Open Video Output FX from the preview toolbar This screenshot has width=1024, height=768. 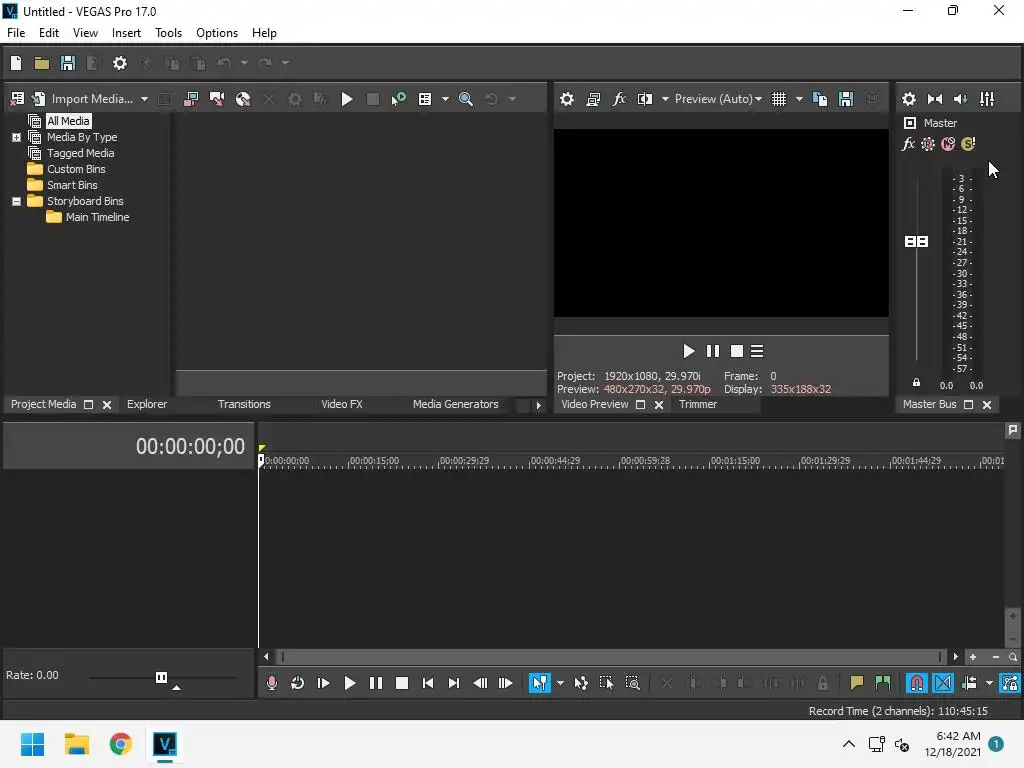[x=618, y=99]
